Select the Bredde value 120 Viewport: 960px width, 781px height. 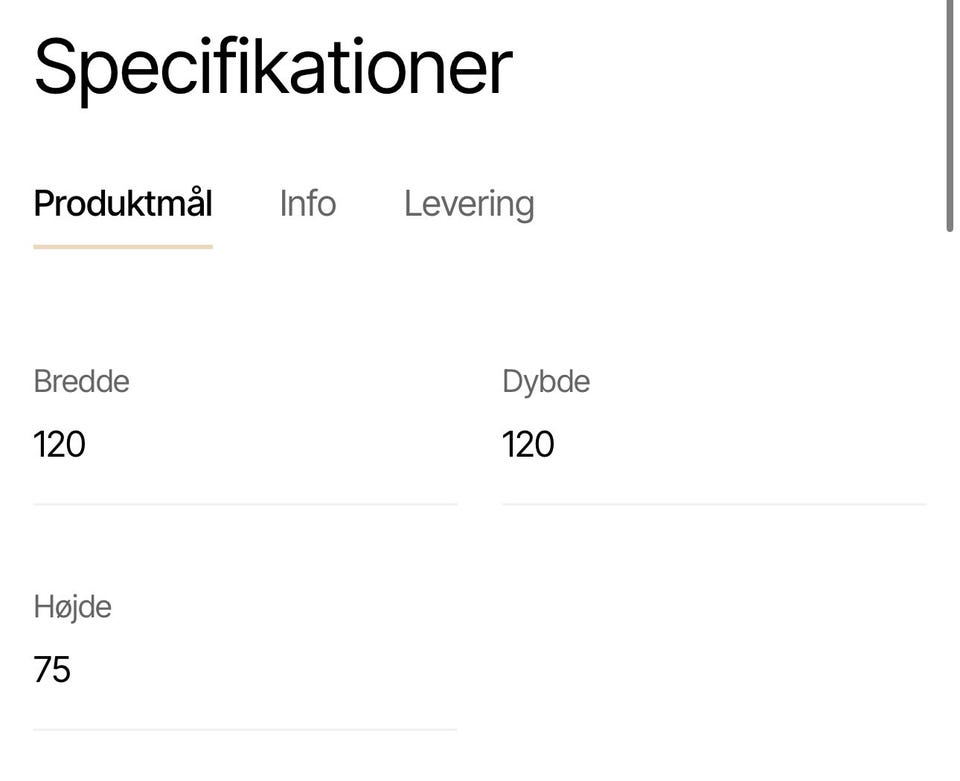[x=59, y=444]
